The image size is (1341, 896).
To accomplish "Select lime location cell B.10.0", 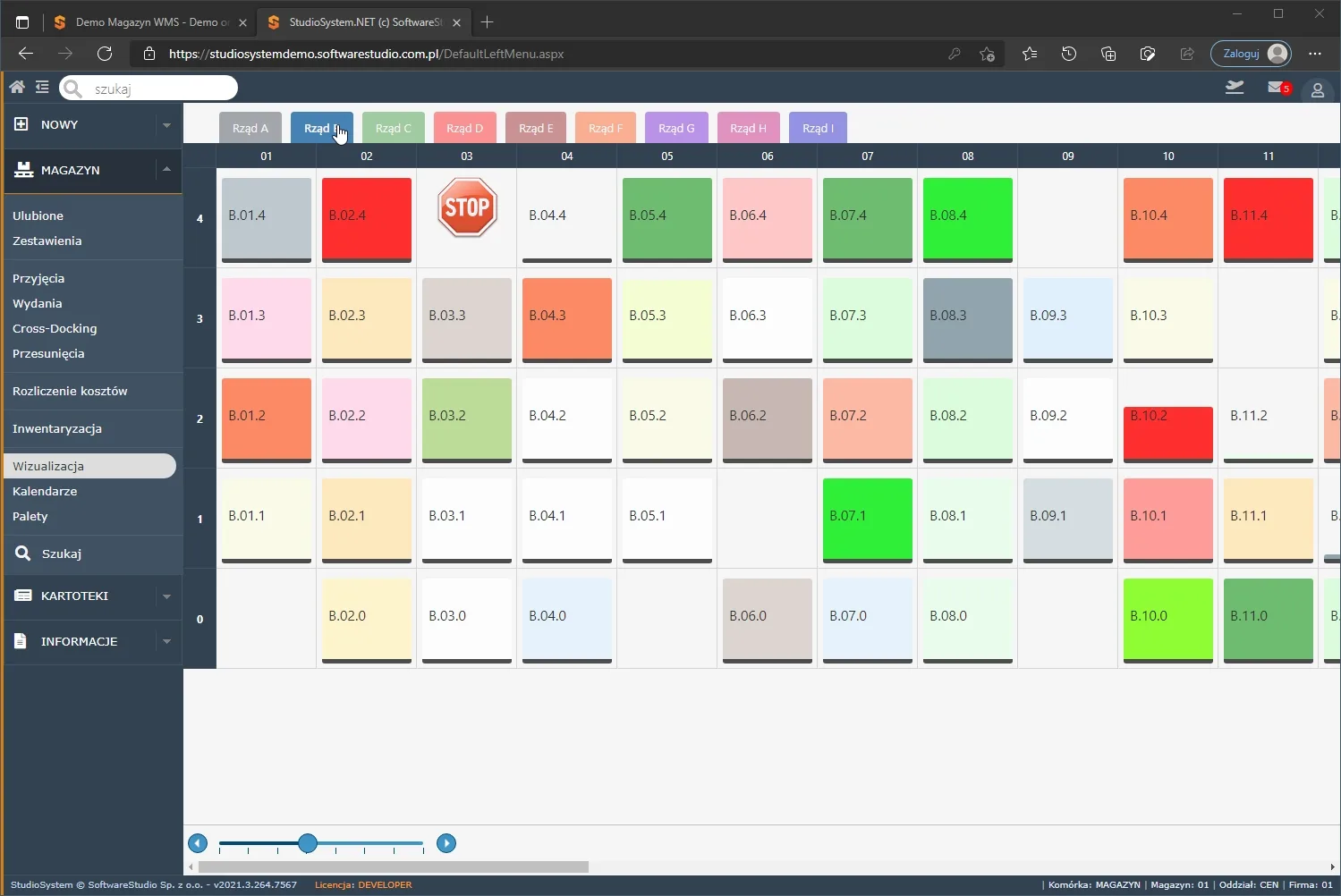I will (x=1168, y=620).
